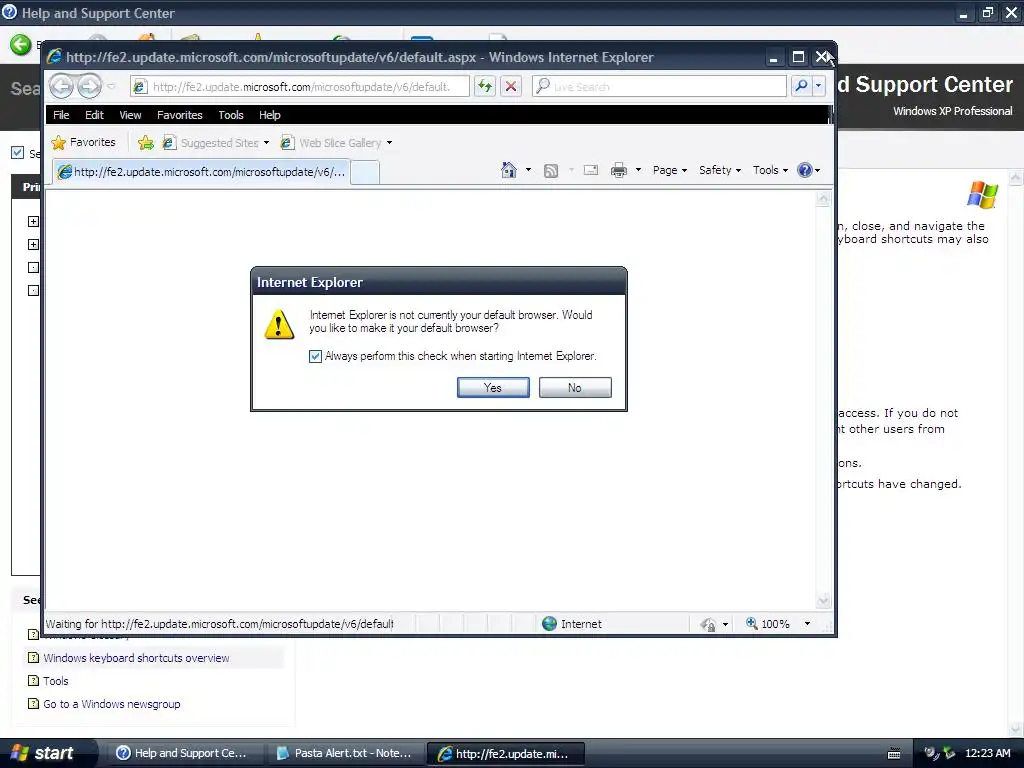Click the Print icon in command bar

[618, 170]
